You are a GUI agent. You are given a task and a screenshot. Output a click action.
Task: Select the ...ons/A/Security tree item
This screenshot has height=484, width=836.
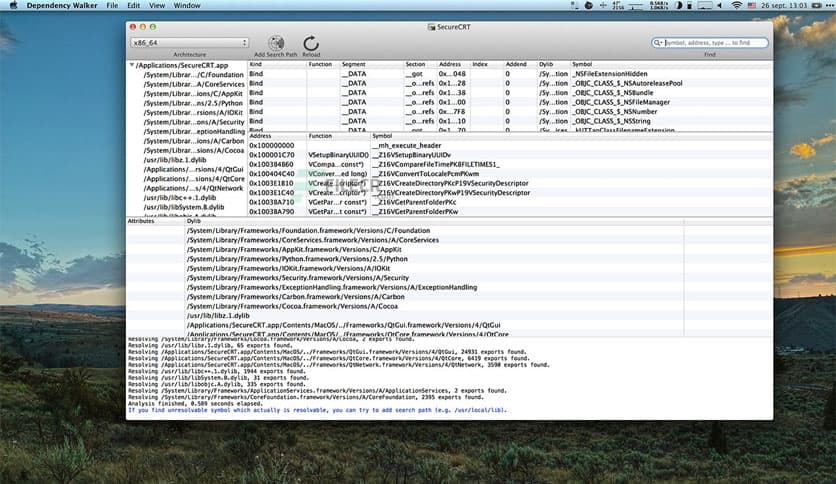coord(194,122)
